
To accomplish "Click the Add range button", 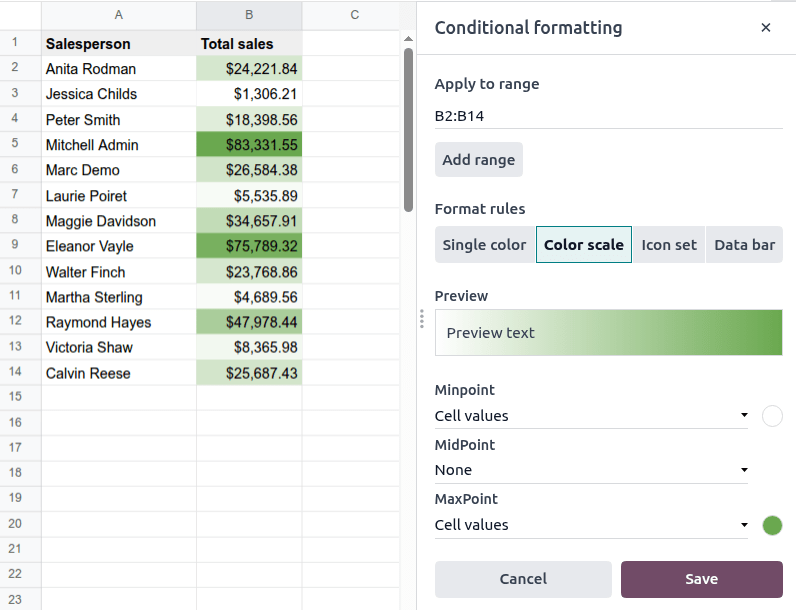I will pyautogui.click(x=478, y=160).
